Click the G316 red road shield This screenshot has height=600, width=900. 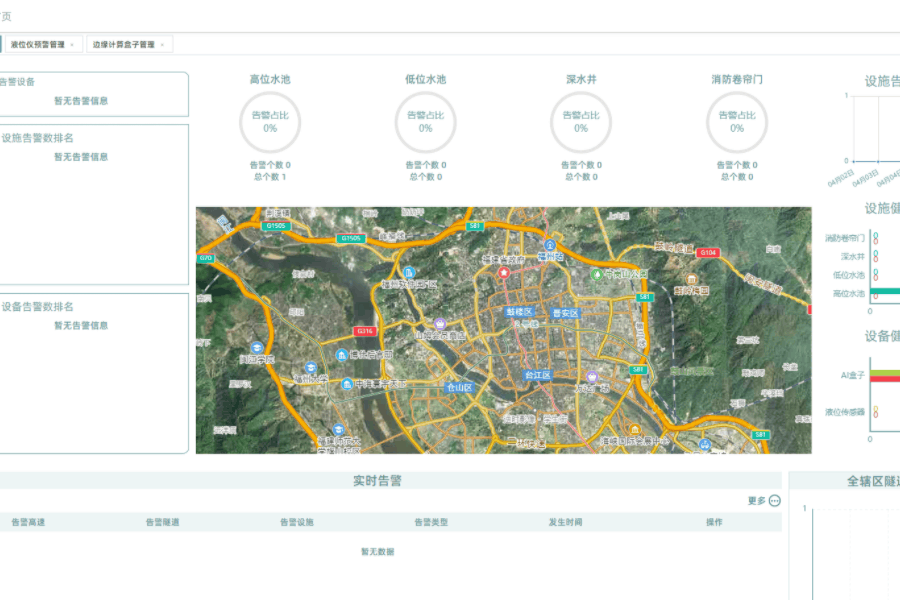tap(365, 331)
